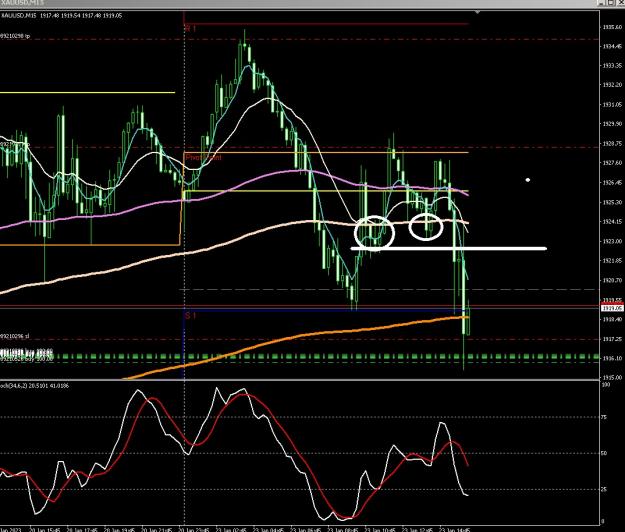Click stochastic scale level 100
Image resolution: width=625 pixels, height=532 pixels.
[606, 385]
